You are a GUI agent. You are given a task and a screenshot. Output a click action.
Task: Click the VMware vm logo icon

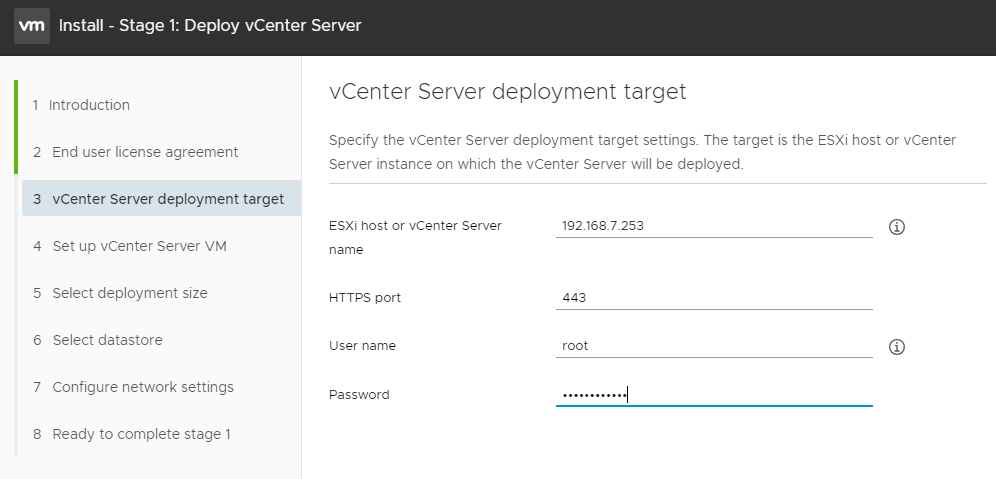tap(32, 26)
